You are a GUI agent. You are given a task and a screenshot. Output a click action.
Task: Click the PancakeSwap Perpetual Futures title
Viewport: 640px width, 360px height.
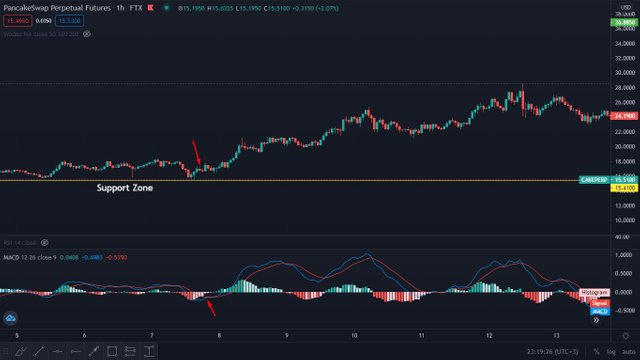click(57, 8)
